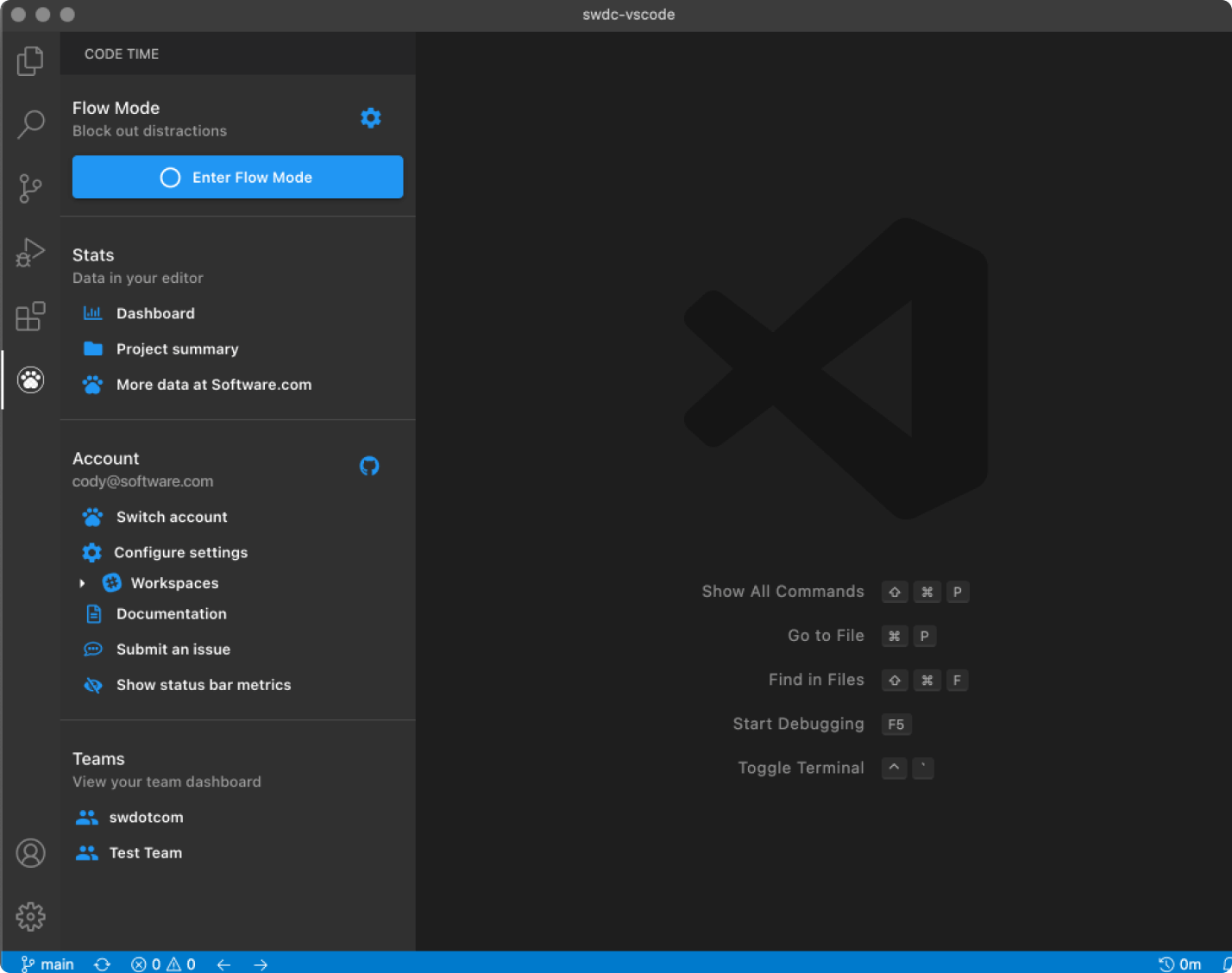Click the Enter Flow Mode button
The height and width of the screenshot is (973, 1232).
pyautogui.click(x=237, y=177)
